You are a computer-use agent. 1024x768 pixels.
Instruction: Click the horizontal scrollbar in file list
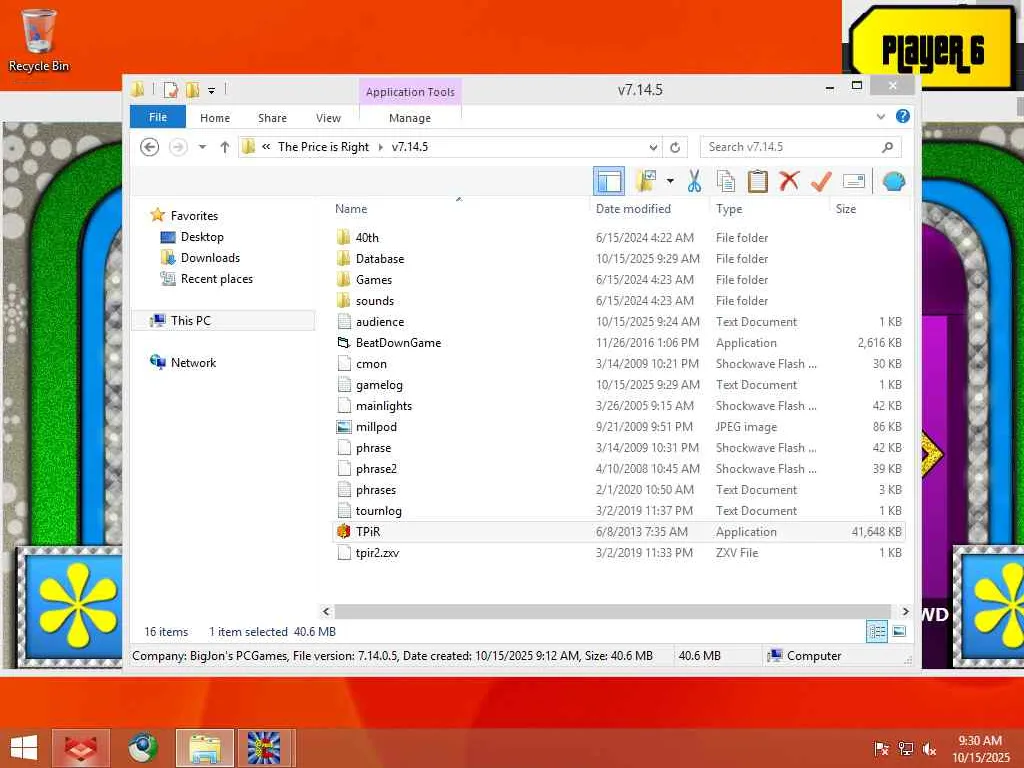(612, 611)
